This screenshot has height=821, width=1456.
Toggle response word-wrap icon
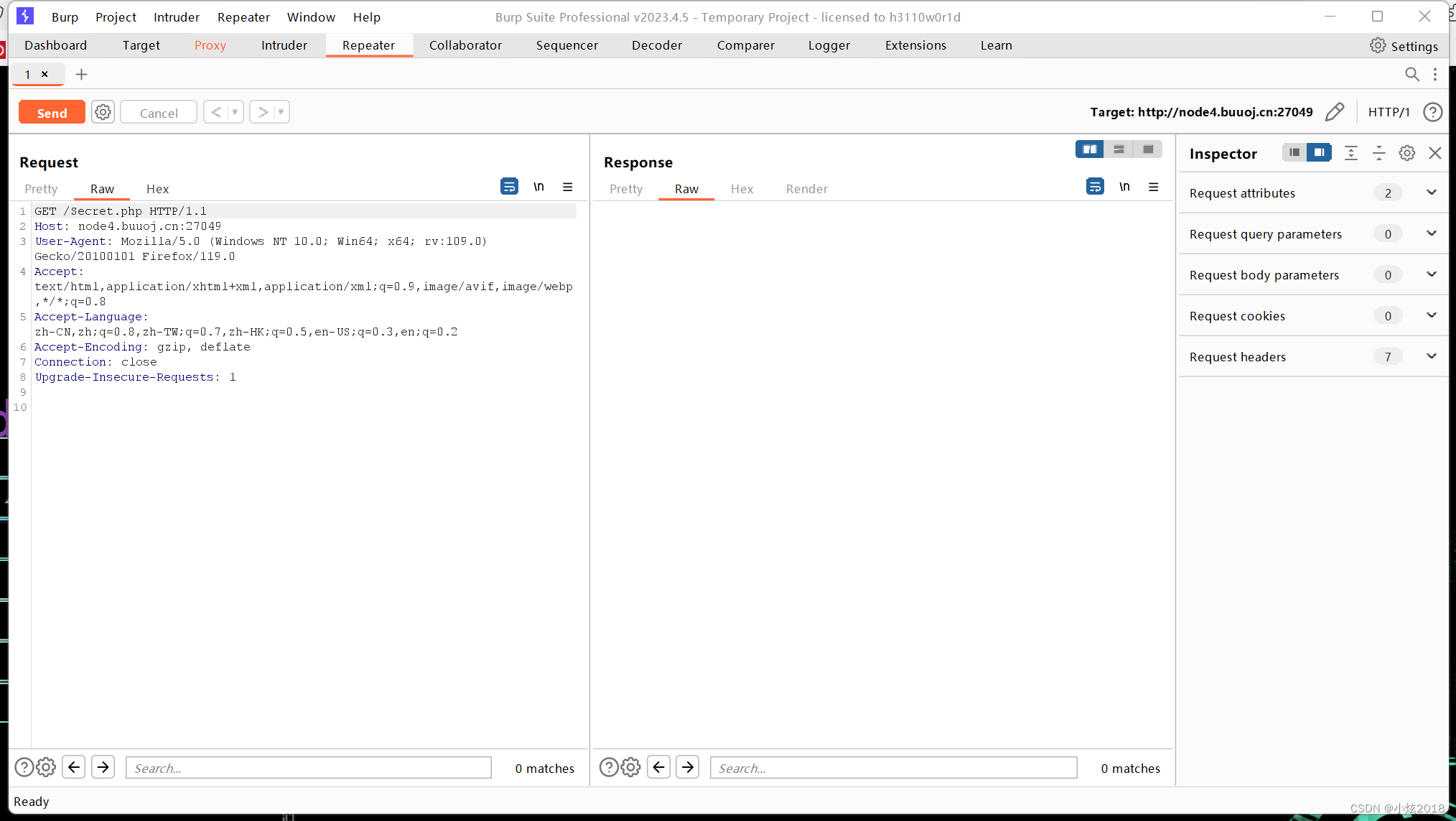pos(1095,187)
